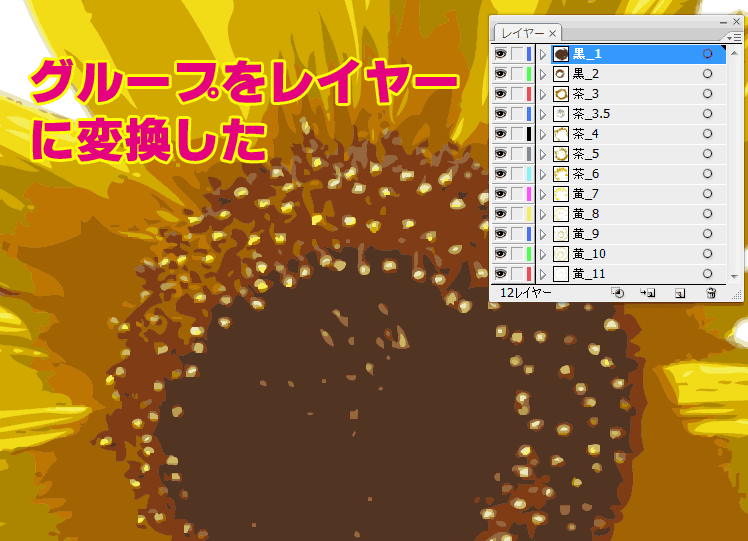The image size is (748, 541).
Task: Expand layer 茶_3.5 disclosure triangle
Action: [x=543, y=114]
